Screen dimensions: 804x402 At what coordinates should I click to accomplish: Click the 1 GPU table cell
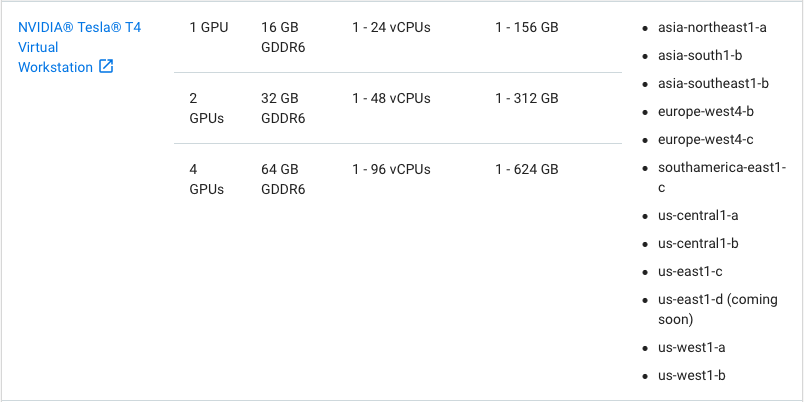point(209,28)
